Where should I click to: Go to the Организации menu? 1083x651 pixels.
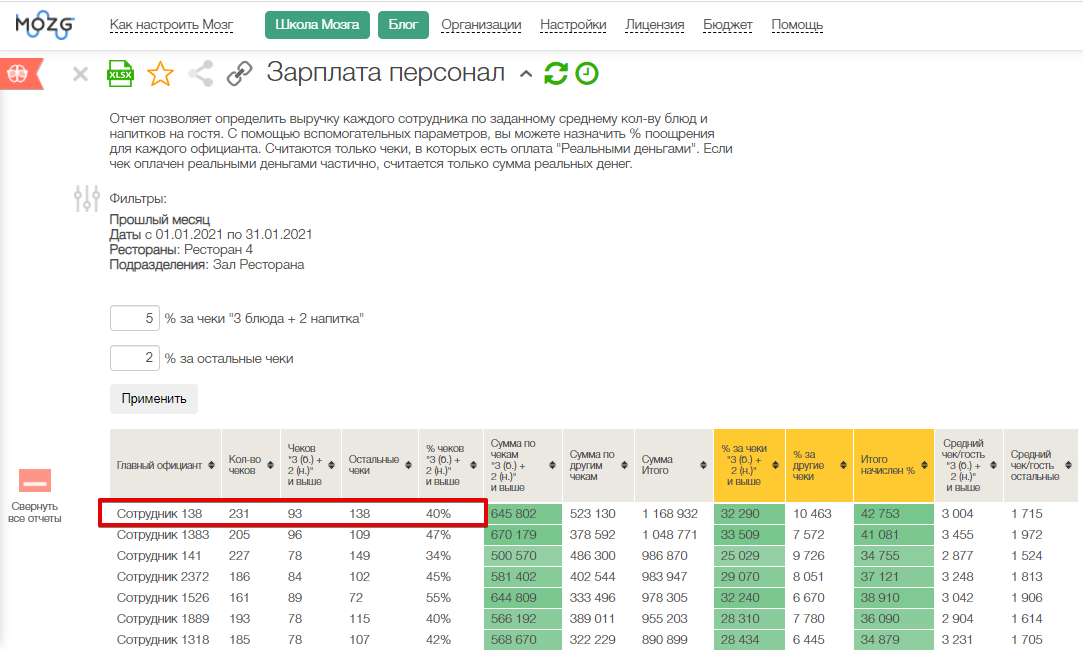[x=481, y=25]
